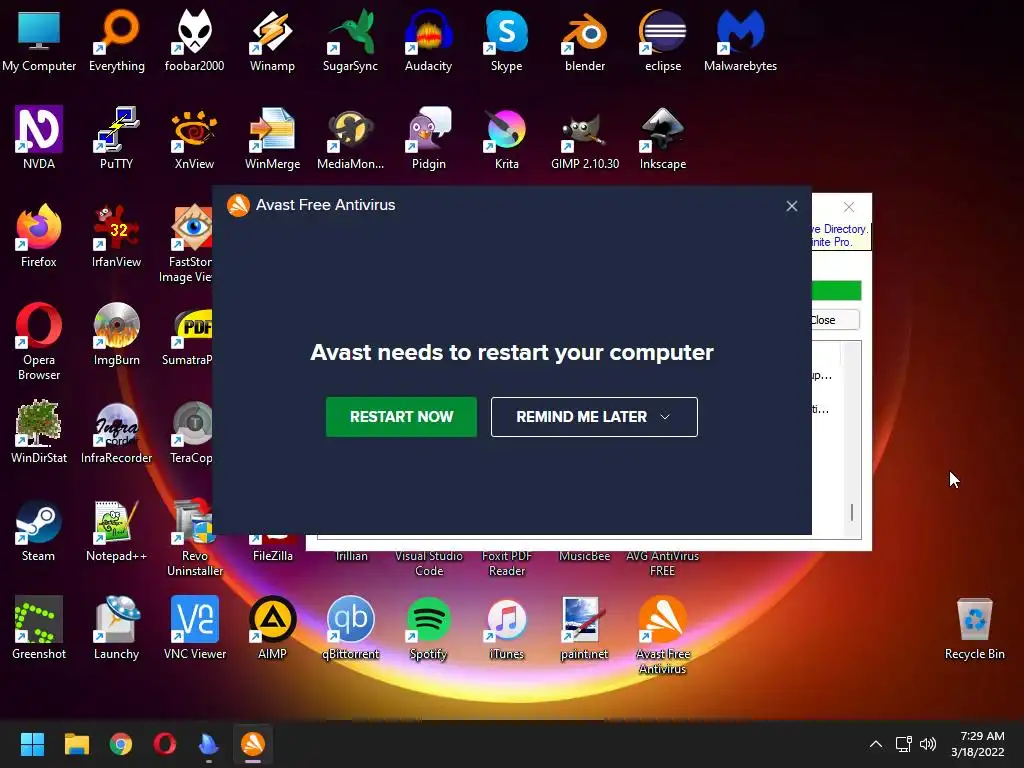This screenshot has height=768, width=1024.
Task: Open the clock showing 7:29 AM
Action: [x=977, y=744]
